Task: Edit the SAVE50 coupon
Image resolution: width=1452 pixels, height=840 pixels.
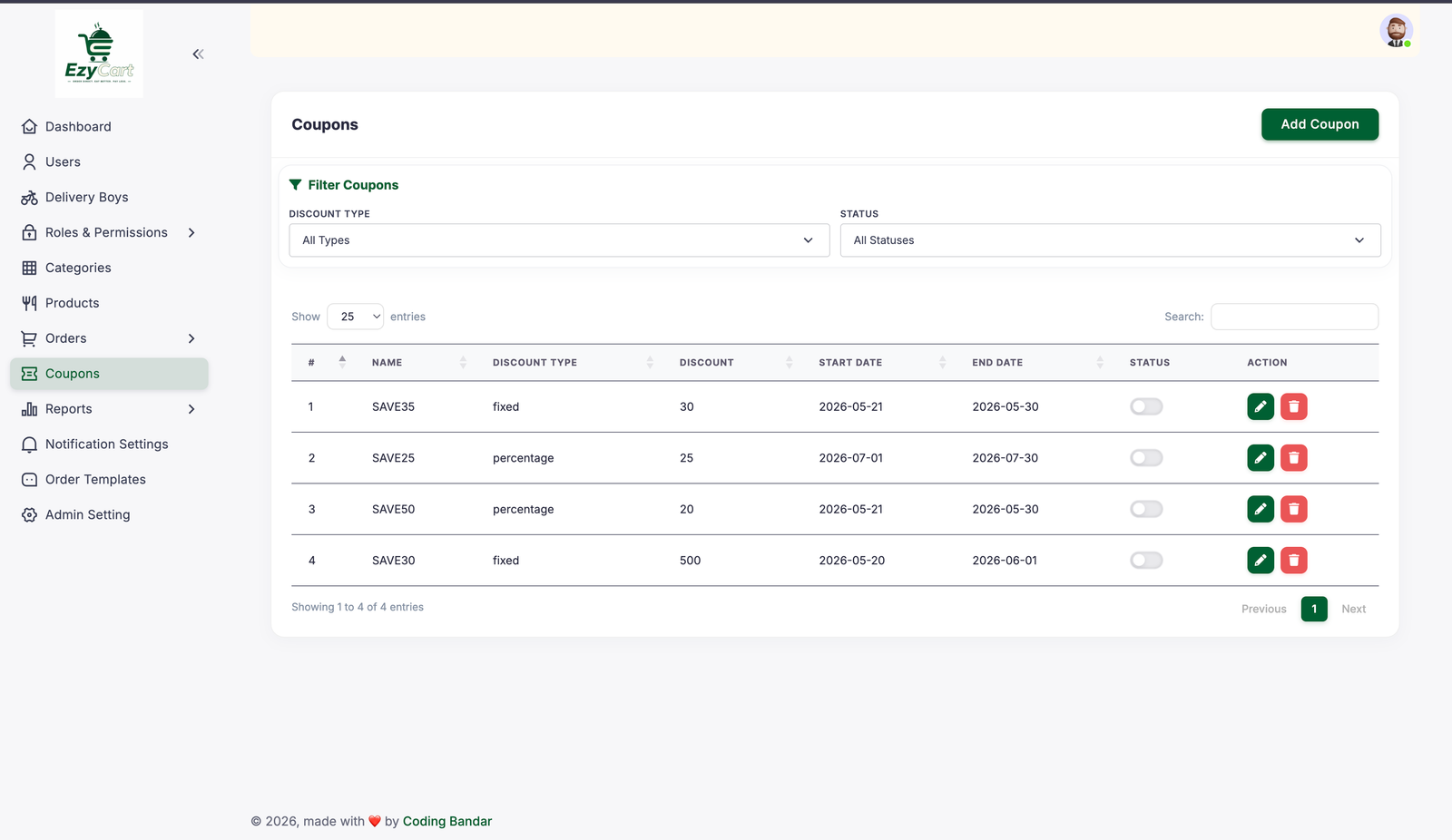Action: pos(1261,509)
